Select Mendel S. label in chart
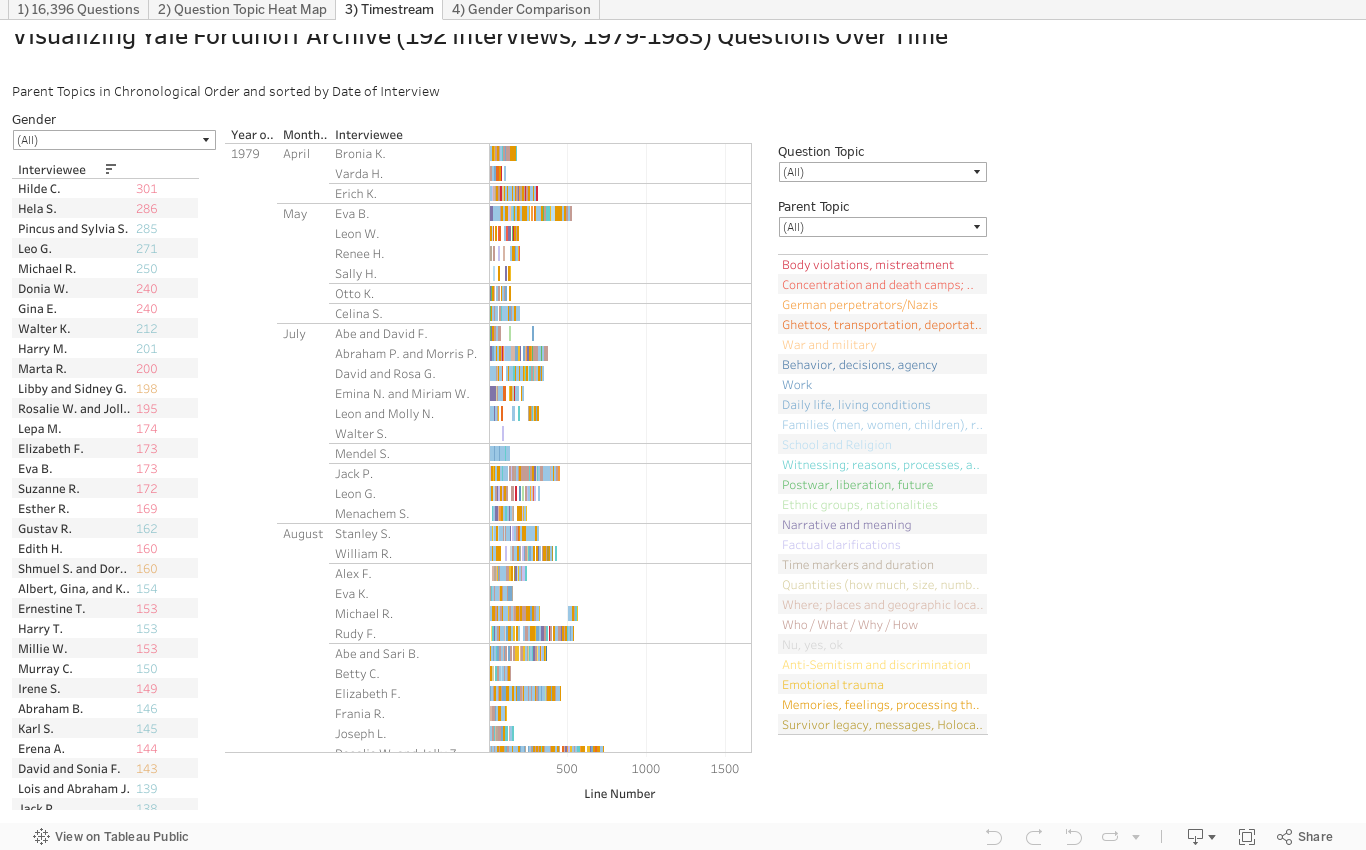1366x850 pixels. pyautogui.click(x=362, y=454)
